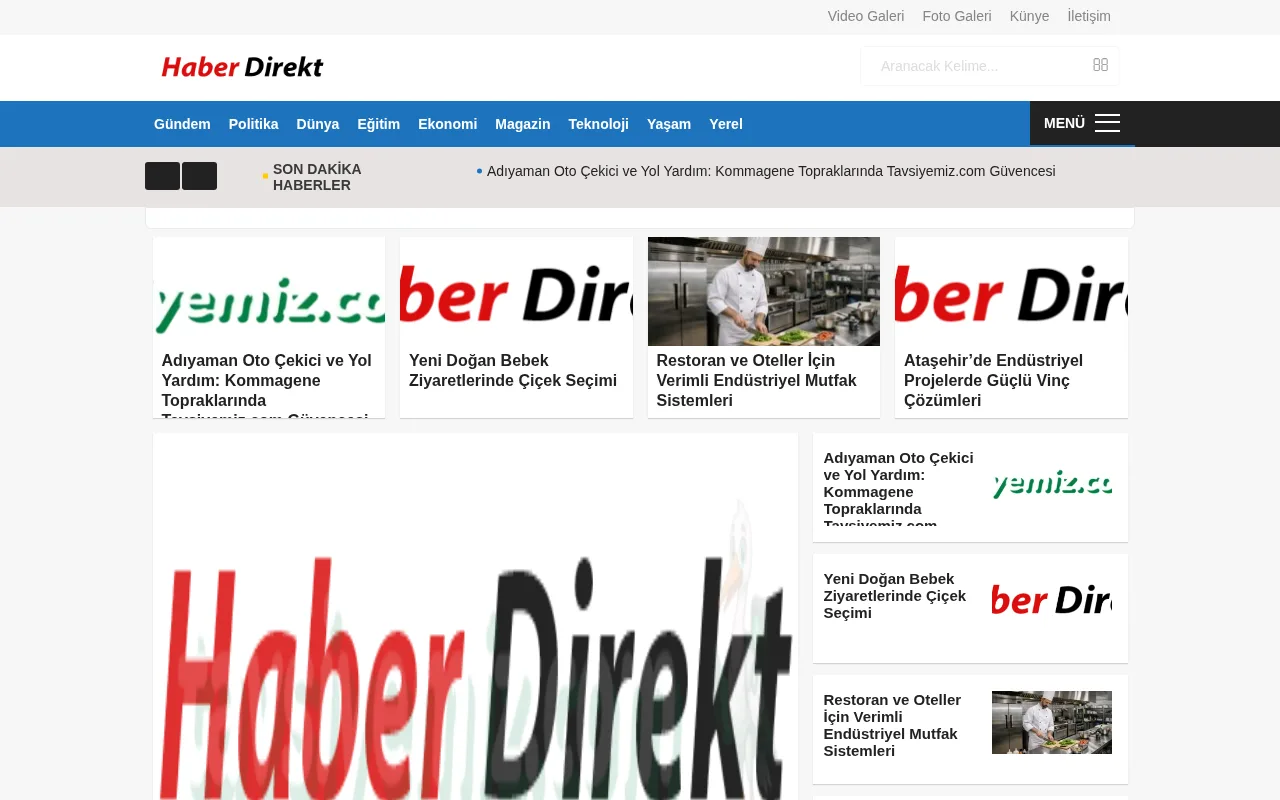The height and width of the screenshot is (800, 1280).
Task: Click the blue bullet beside the ticker headline
Action: [x=479, y=170]
